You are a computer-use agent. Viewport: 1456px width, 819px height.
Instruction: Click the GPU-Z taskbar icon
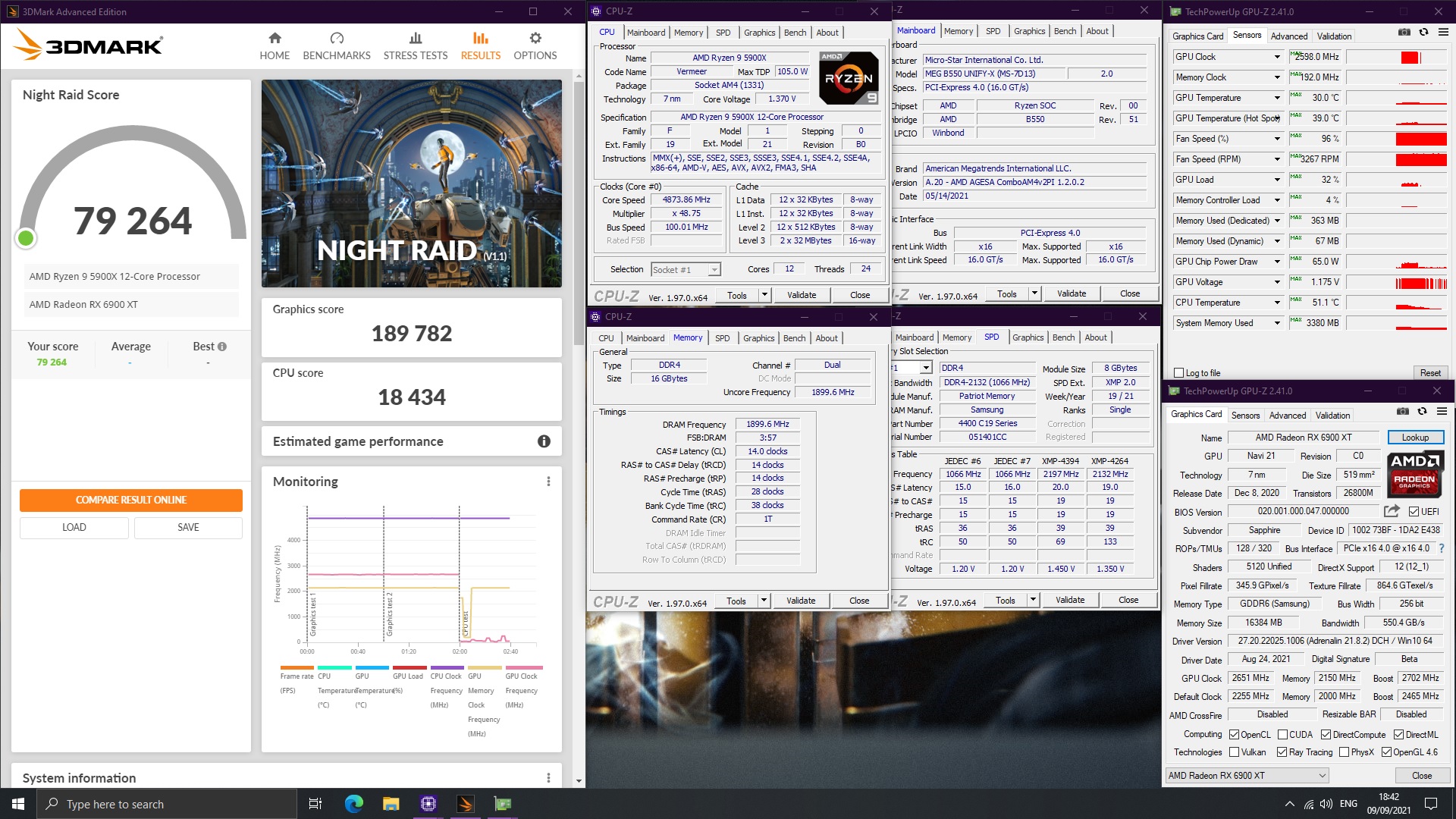coord(503,804)
